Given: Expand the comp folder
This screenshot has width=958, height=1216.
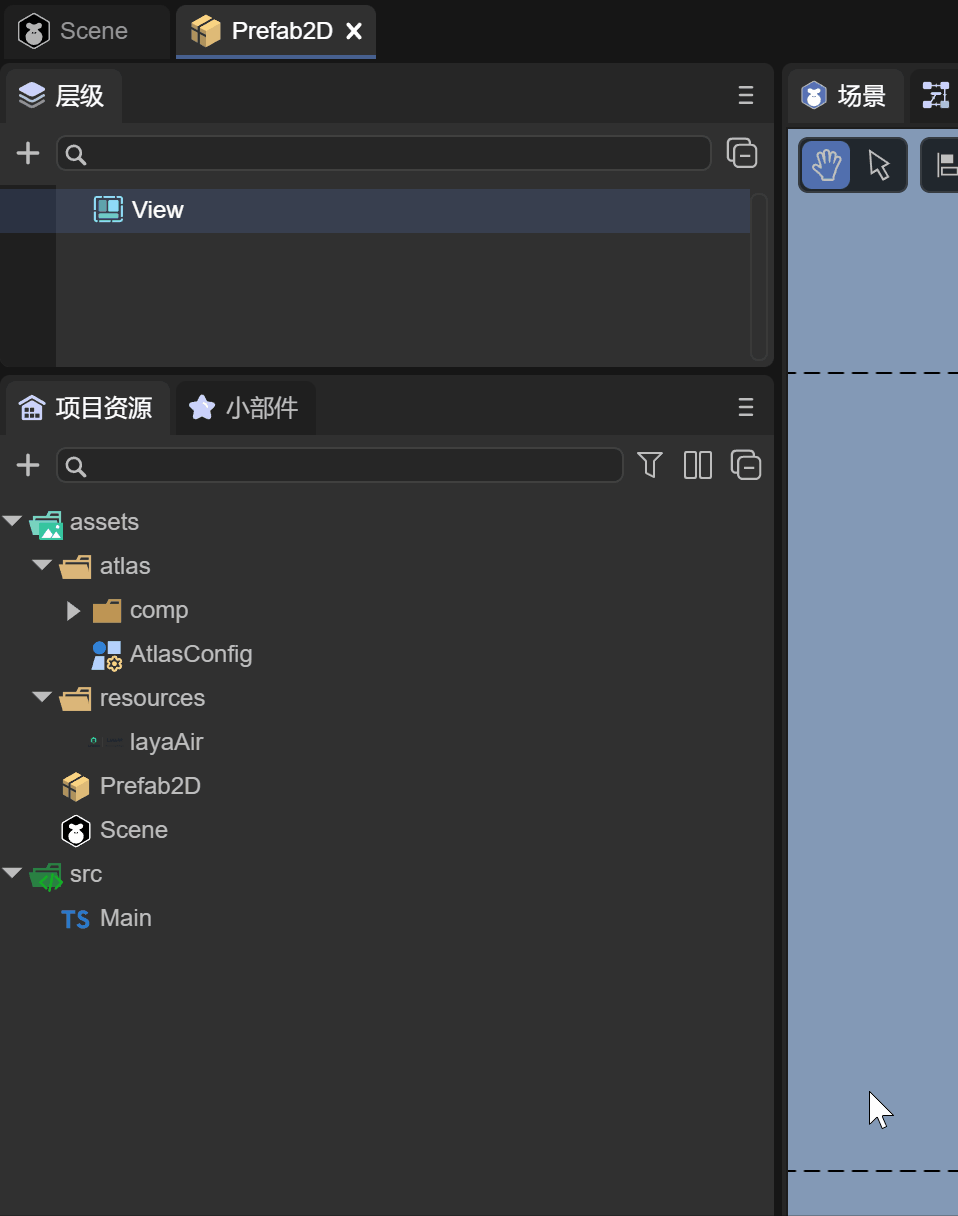Looking at the screenshot, I should (x=73, y=610).
